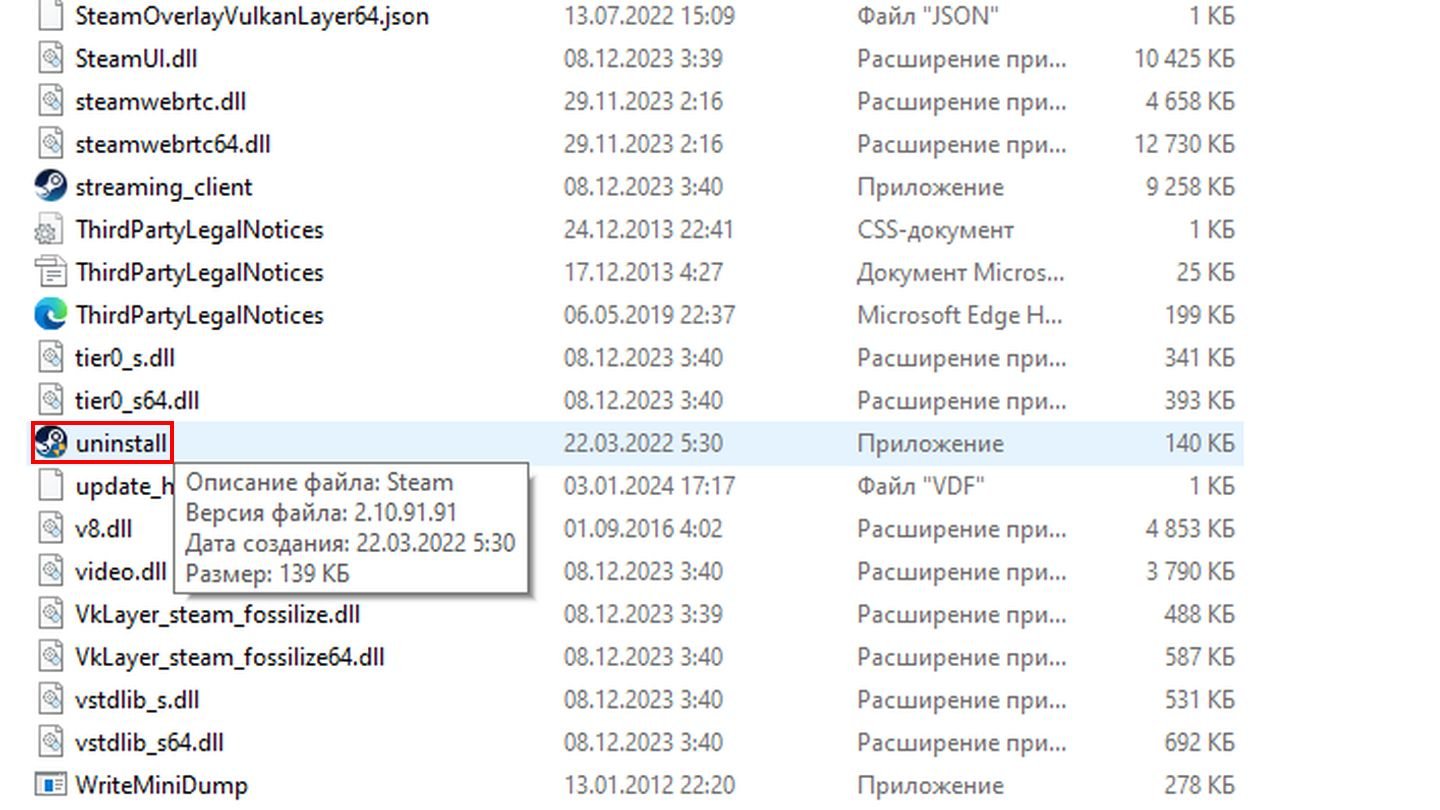Select the date cell in the uninstall row

tap(642, 443)
